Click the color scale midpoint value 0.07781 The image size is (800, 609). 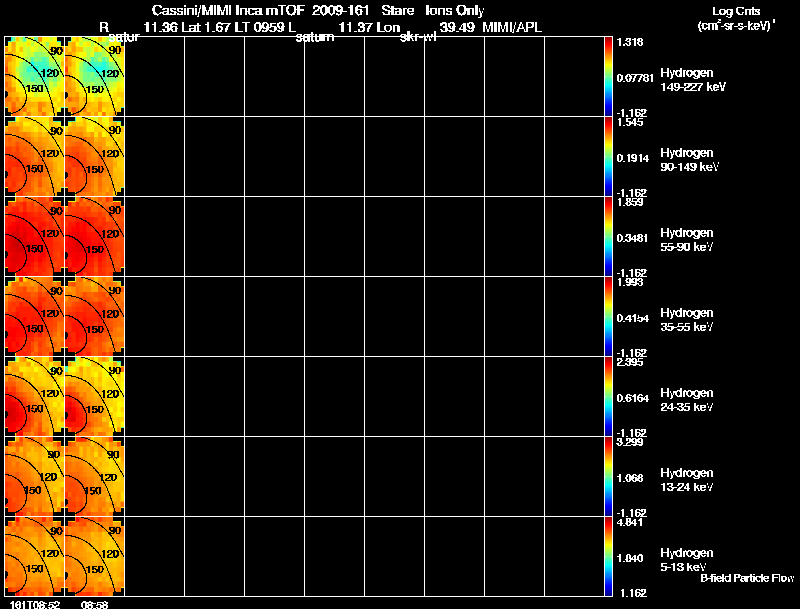click(x=635, y=78)
